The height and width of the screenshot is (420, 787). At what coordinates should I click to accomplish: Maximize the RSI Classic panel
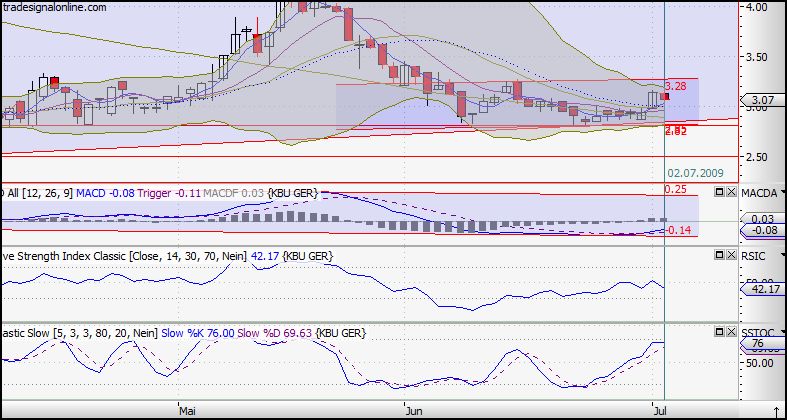[x=718, y=256]
